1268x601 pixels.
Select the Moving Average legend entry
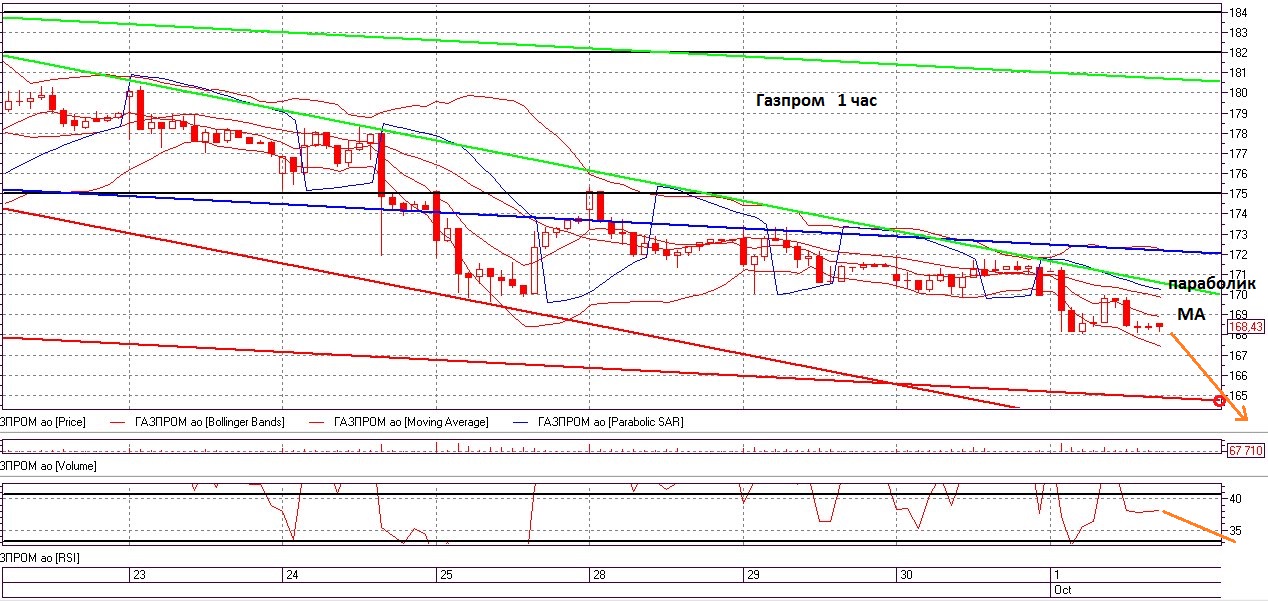(411, 422)
